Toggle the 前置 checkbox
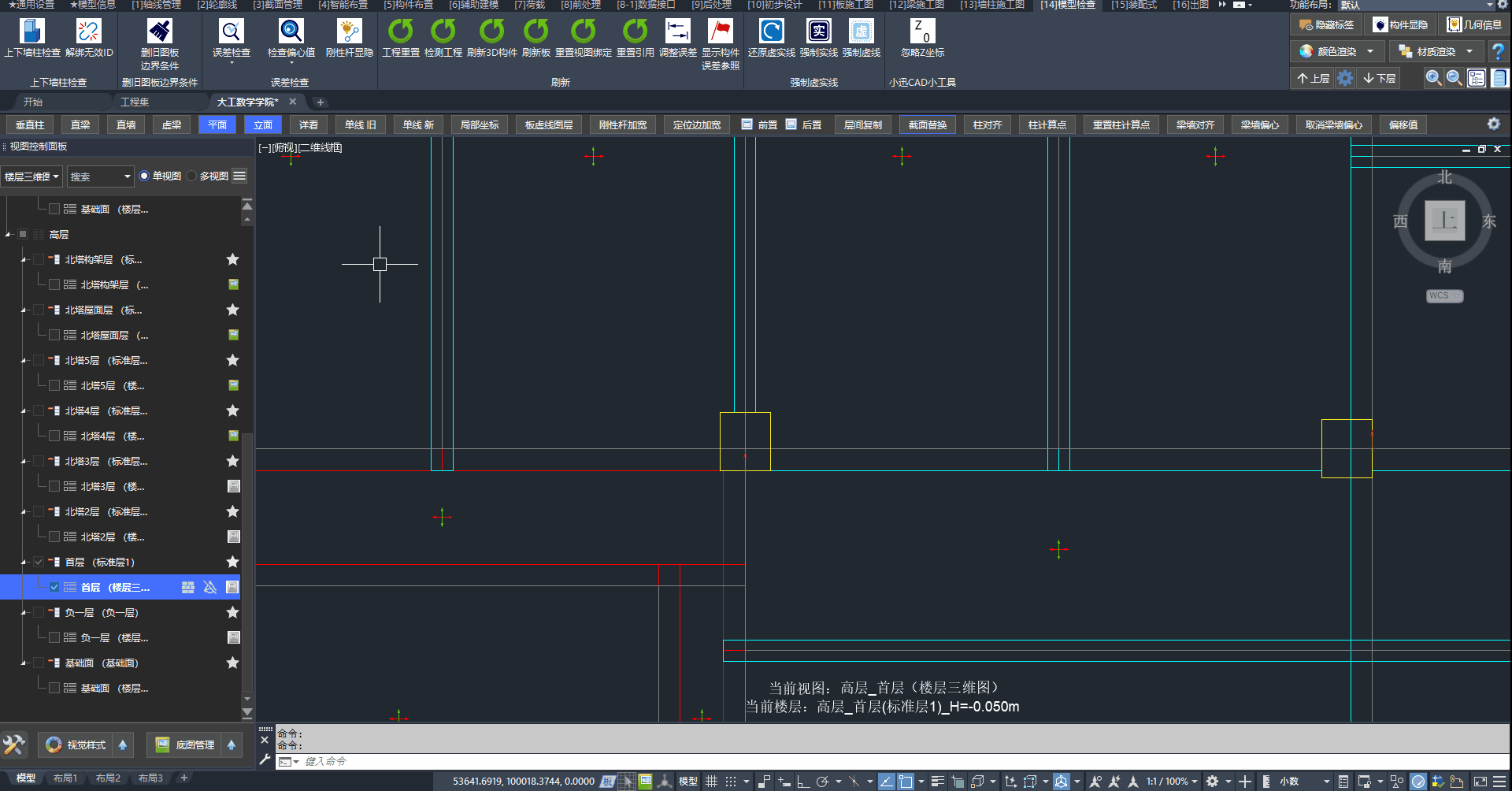The width and height of the screenshot is (1512, 791). pos(747,124)
